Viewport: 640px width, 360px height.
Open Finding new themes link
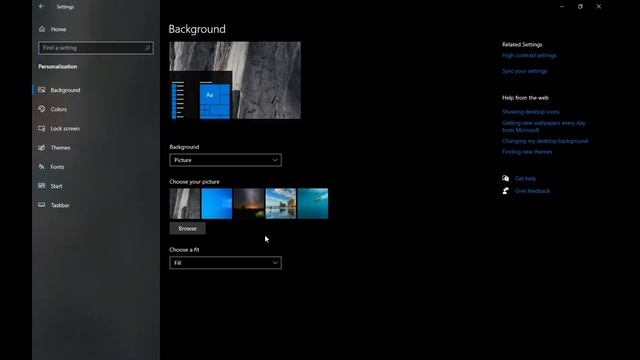click(x=527, y=152)
